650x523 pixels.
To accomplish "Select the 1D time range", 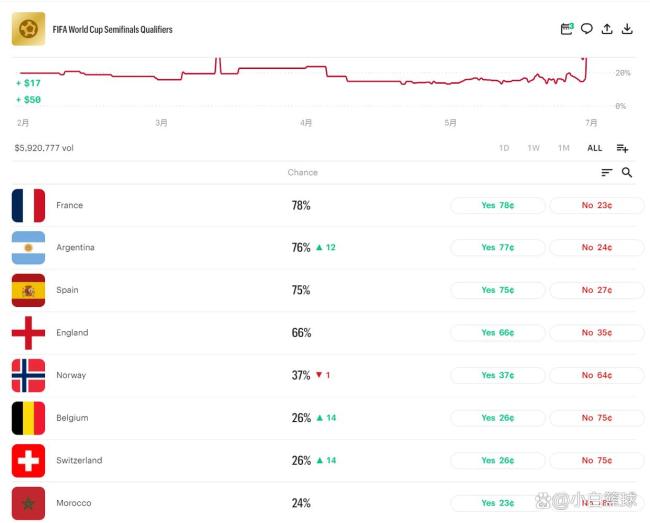I will point(504,148).
